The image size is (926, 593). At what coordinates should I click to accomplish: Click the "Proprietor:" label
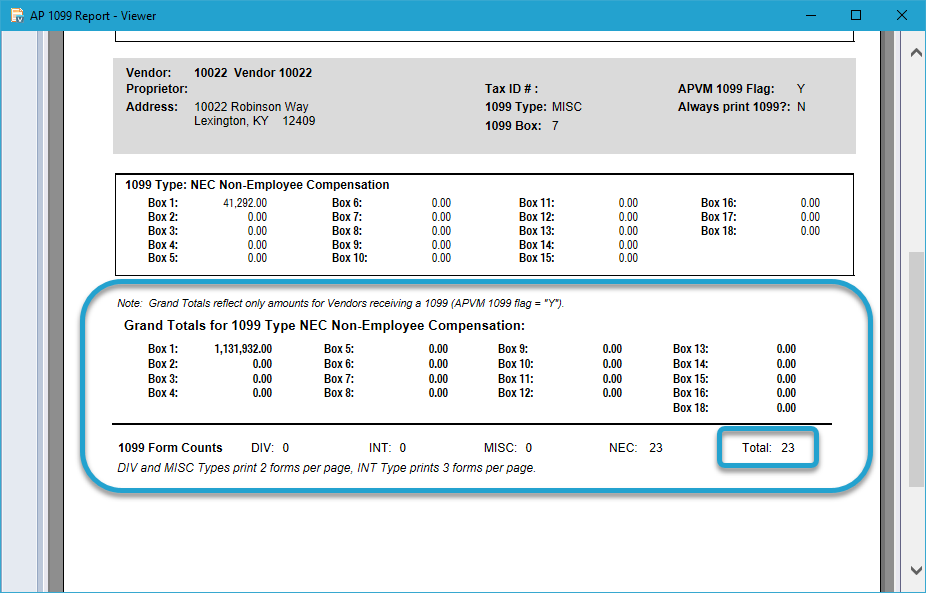click(x=156, y=89)
